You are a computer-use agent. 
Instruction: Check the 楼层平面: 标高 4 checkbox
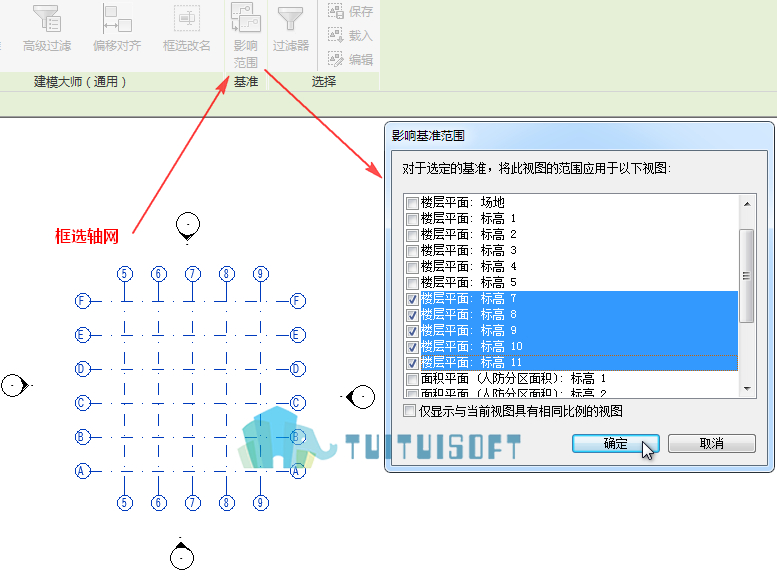click(x=412, y=267)
